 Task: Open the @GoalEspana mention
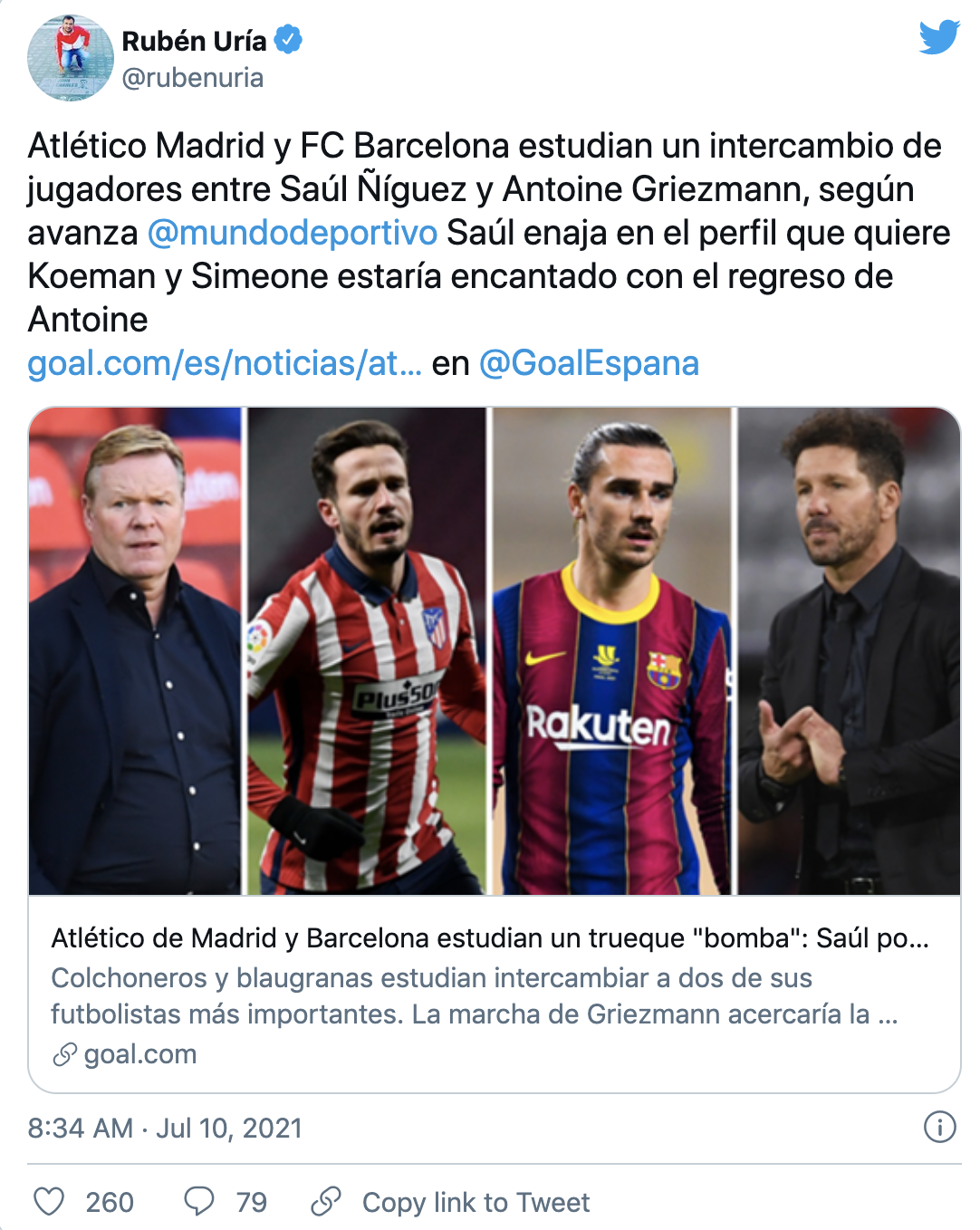tap(589, 363)
